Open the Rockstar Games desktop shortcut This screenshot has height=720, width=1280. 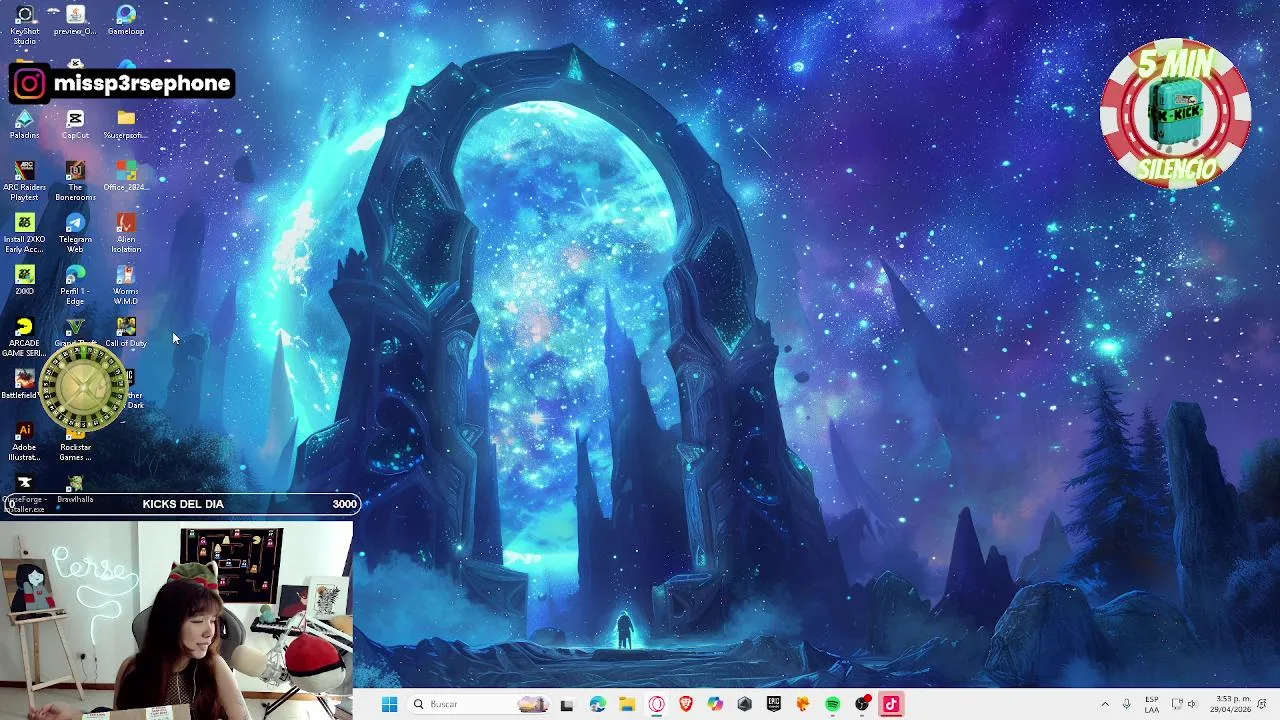tap(75, 446)
